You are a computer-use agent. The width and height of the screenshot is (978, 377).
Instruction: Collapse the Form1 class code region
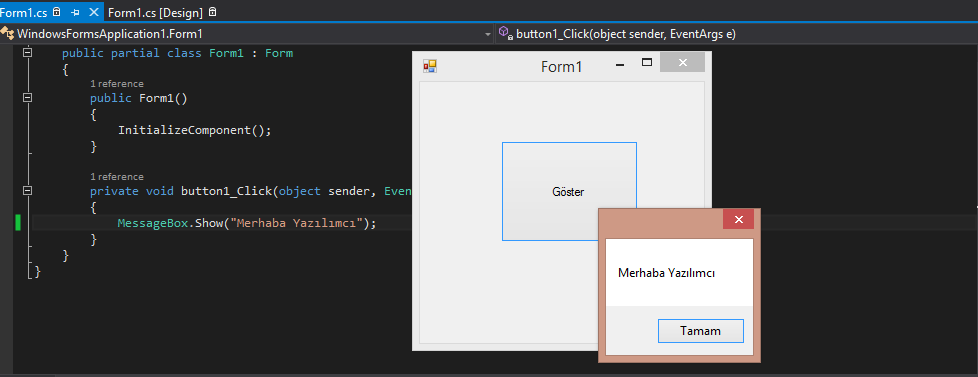coord(27,53)
